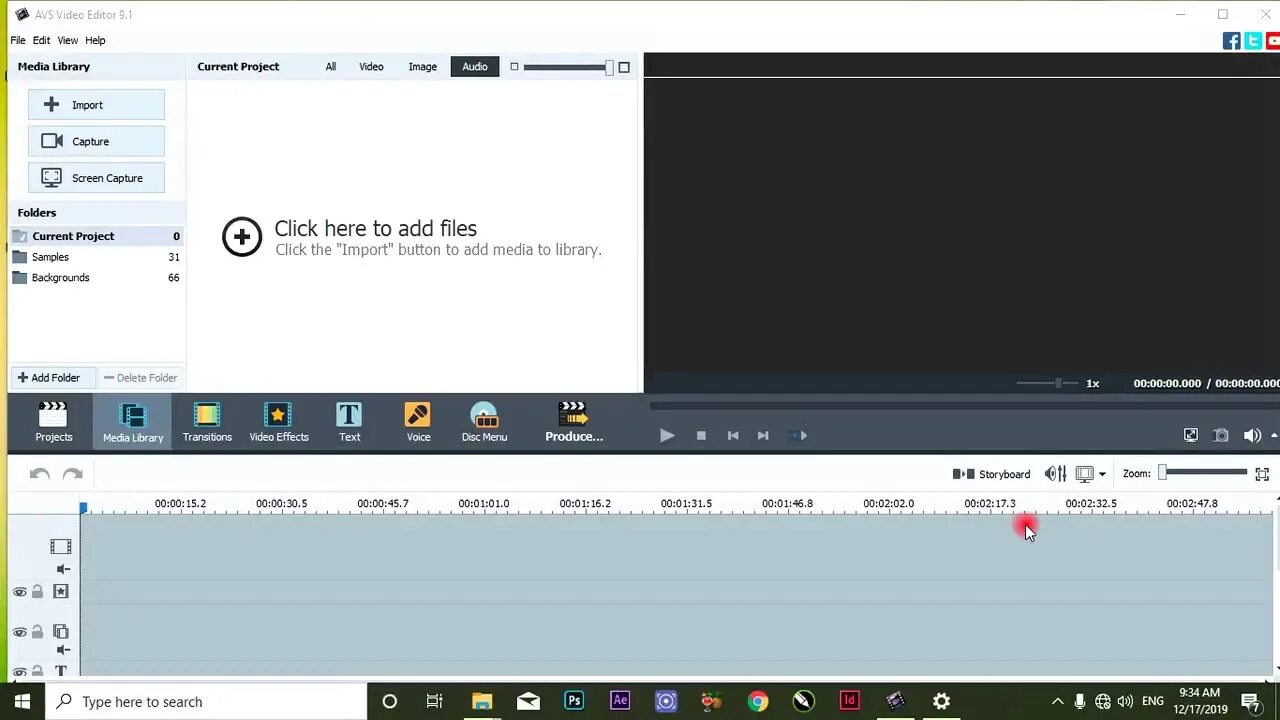1280x720 pixels.
Task: Take a snapshot of the preview
Action: tap(1221, 435)
